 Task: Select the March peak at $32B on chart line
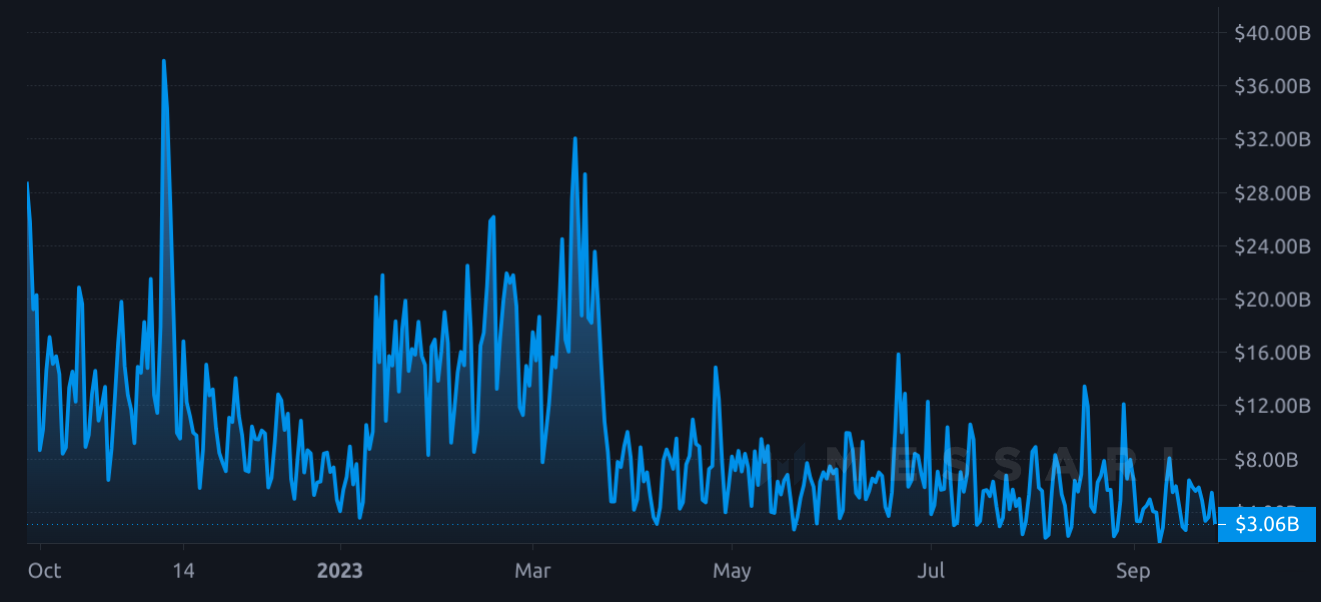tap(575, 138)
